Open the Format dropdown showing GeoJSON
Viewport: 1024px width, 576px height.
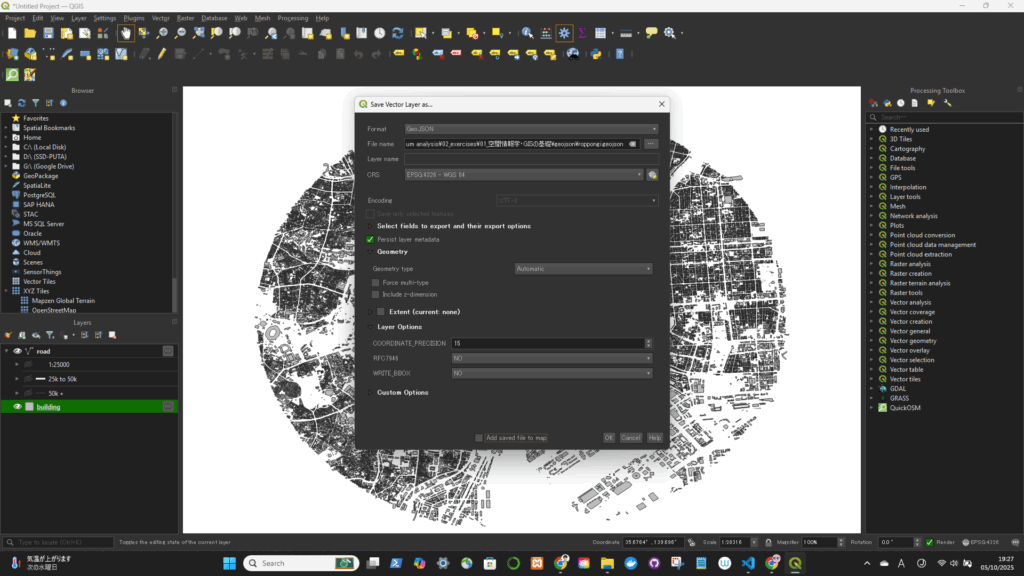point(530,129)
